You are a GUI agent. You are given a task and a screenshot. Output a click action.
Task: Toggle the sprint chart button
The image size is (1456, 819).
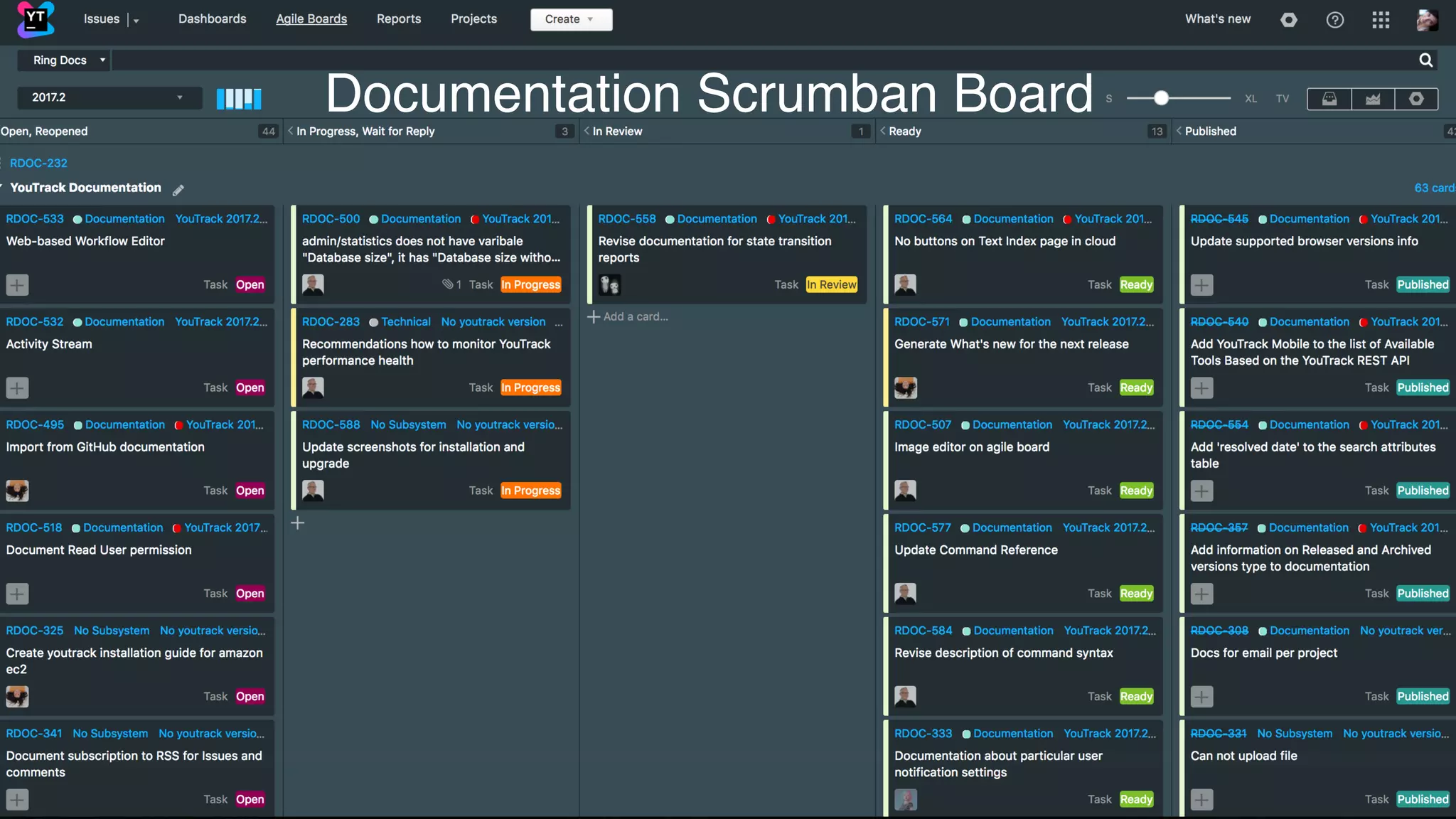click(x=1373, y=99)
